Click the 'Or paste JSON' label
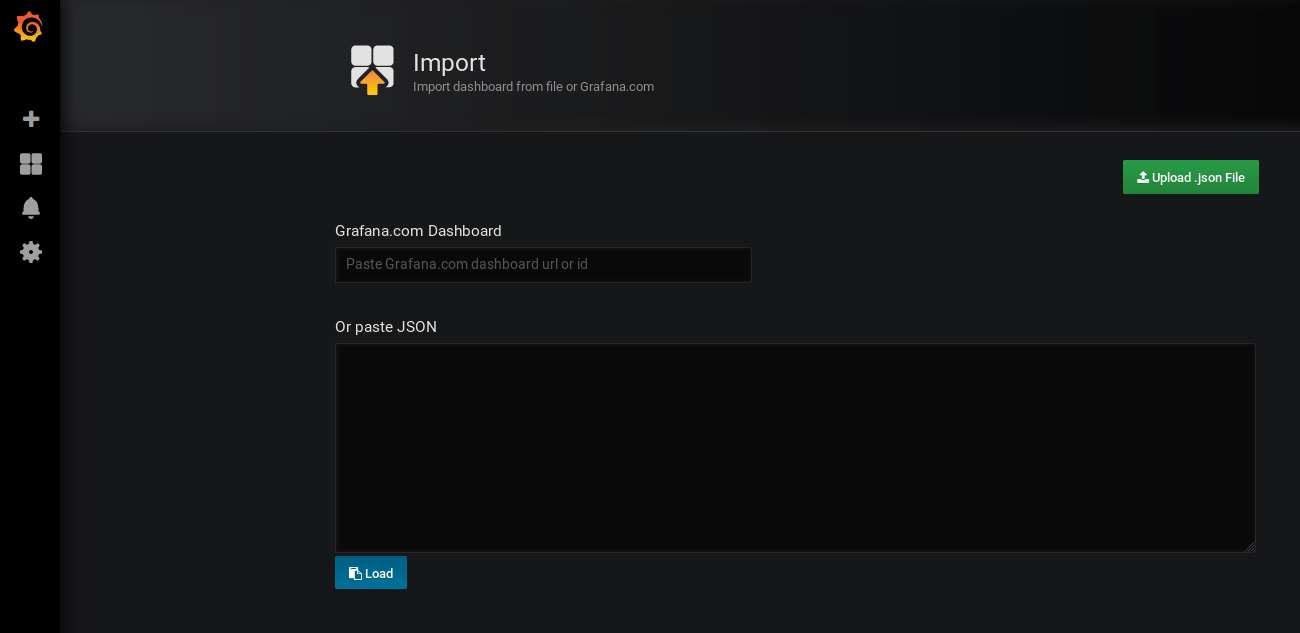Screen dimensions: 1300x633 pos(386,327)
